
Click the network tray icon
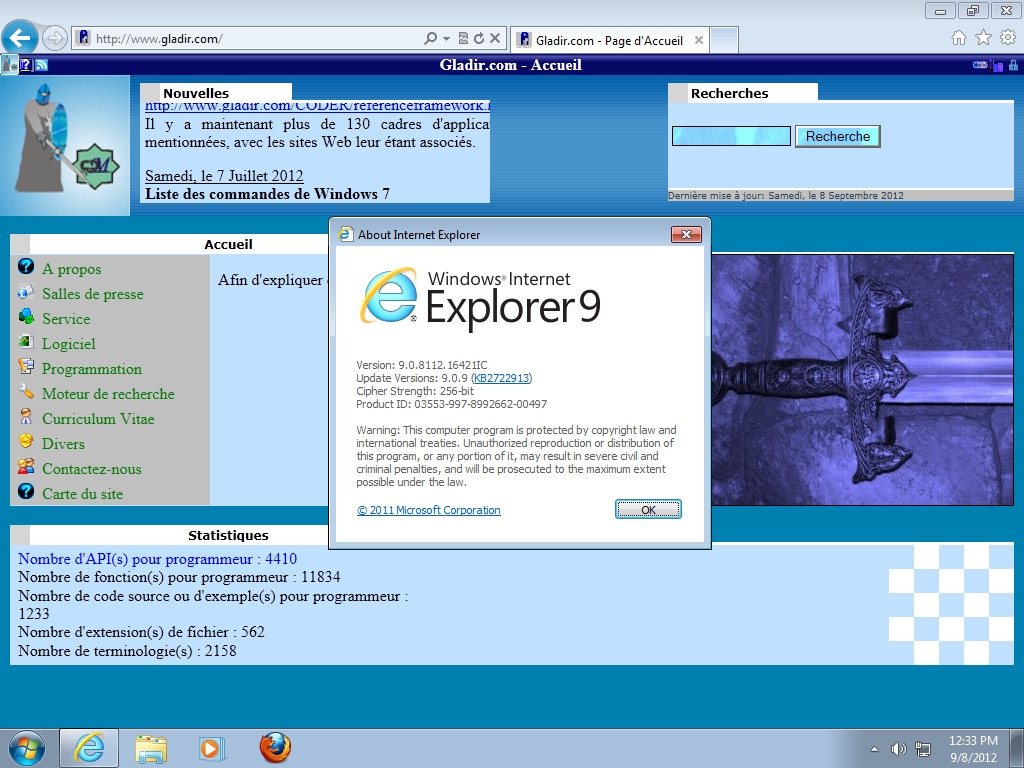click(923, 749)
